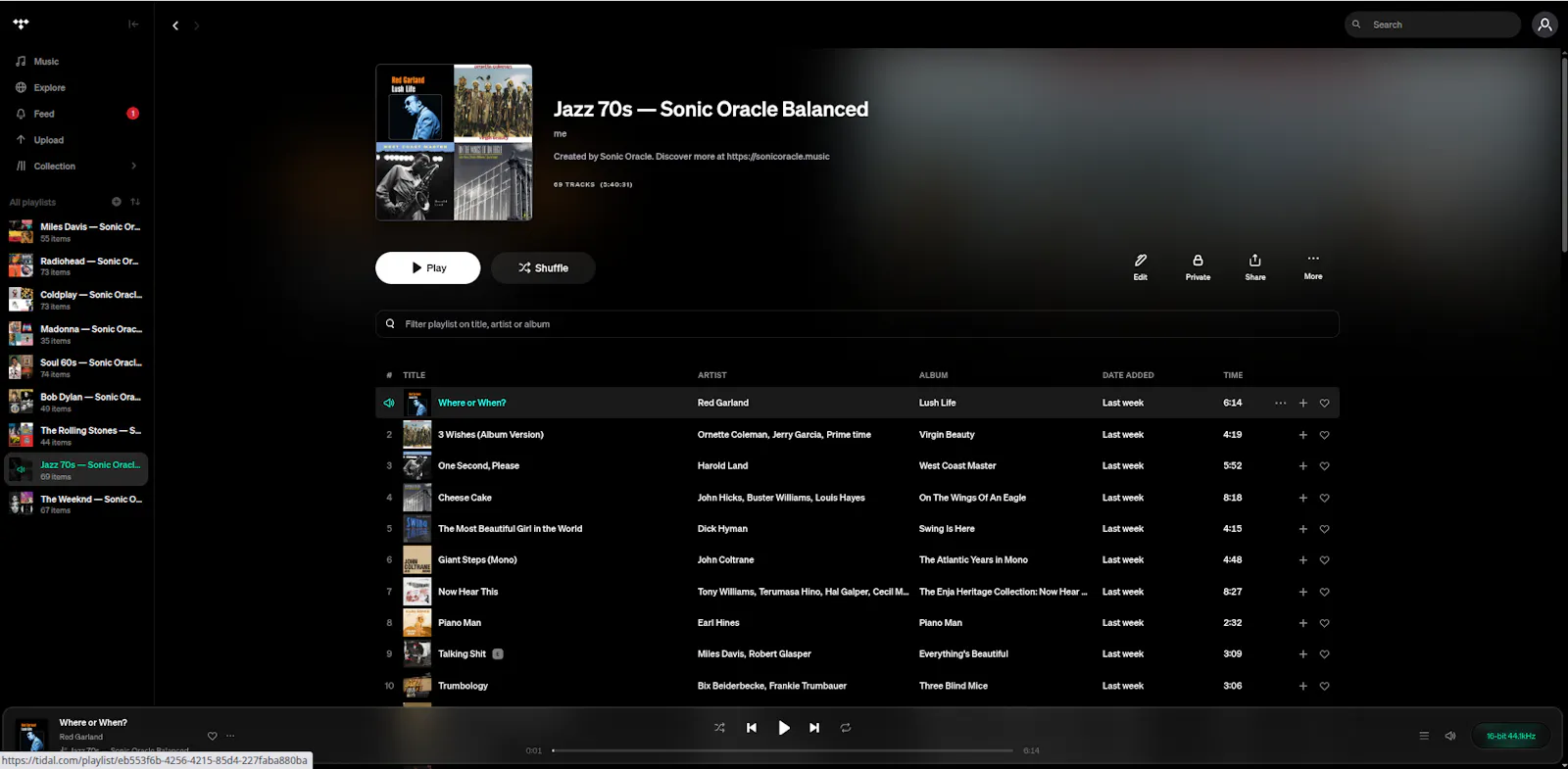Sort by the ALBUM column header
The image size is (1568, 769).
click(x=933, y=375)
